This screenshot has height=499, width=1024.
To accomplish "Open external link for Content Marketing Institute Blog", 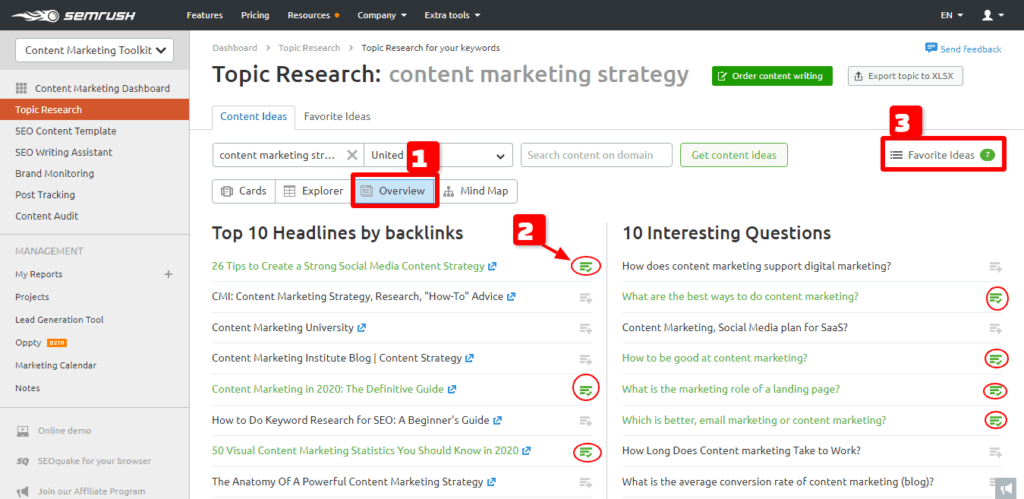I will coord(469,359).
